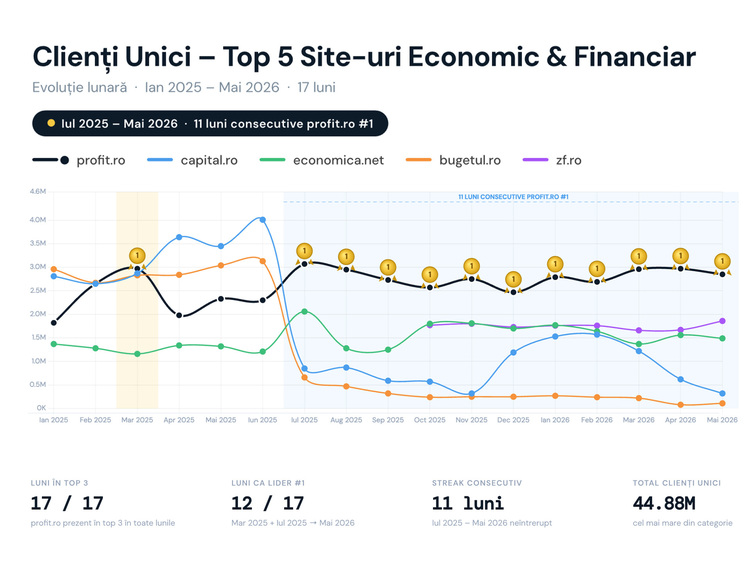Screen dimensions: 750x562
Task: Click the yellow dot in the dark banner
Action: (51, 123)
